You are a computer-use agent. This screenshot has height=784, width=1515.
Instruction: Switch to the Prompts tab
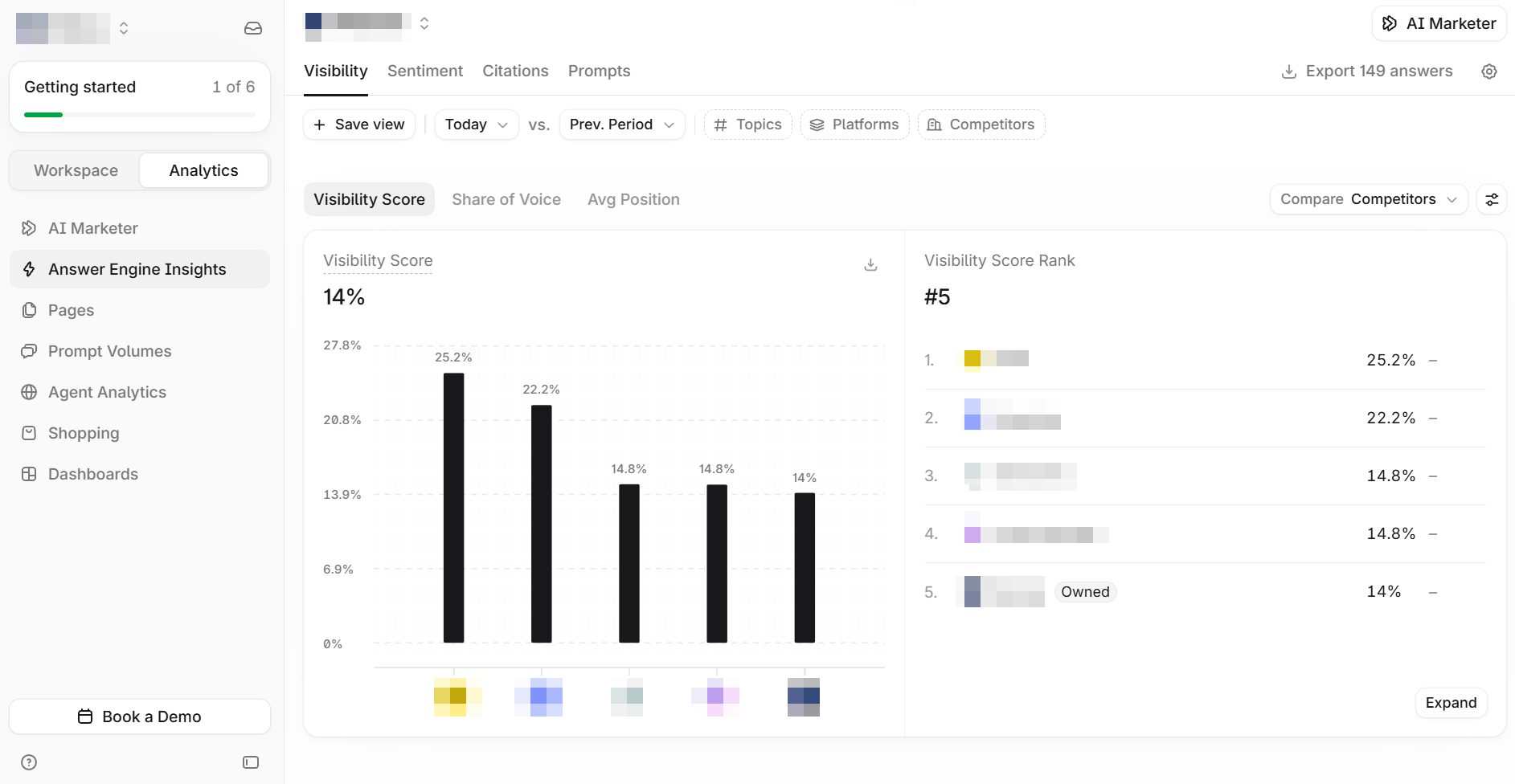click(x=599, y=71)
